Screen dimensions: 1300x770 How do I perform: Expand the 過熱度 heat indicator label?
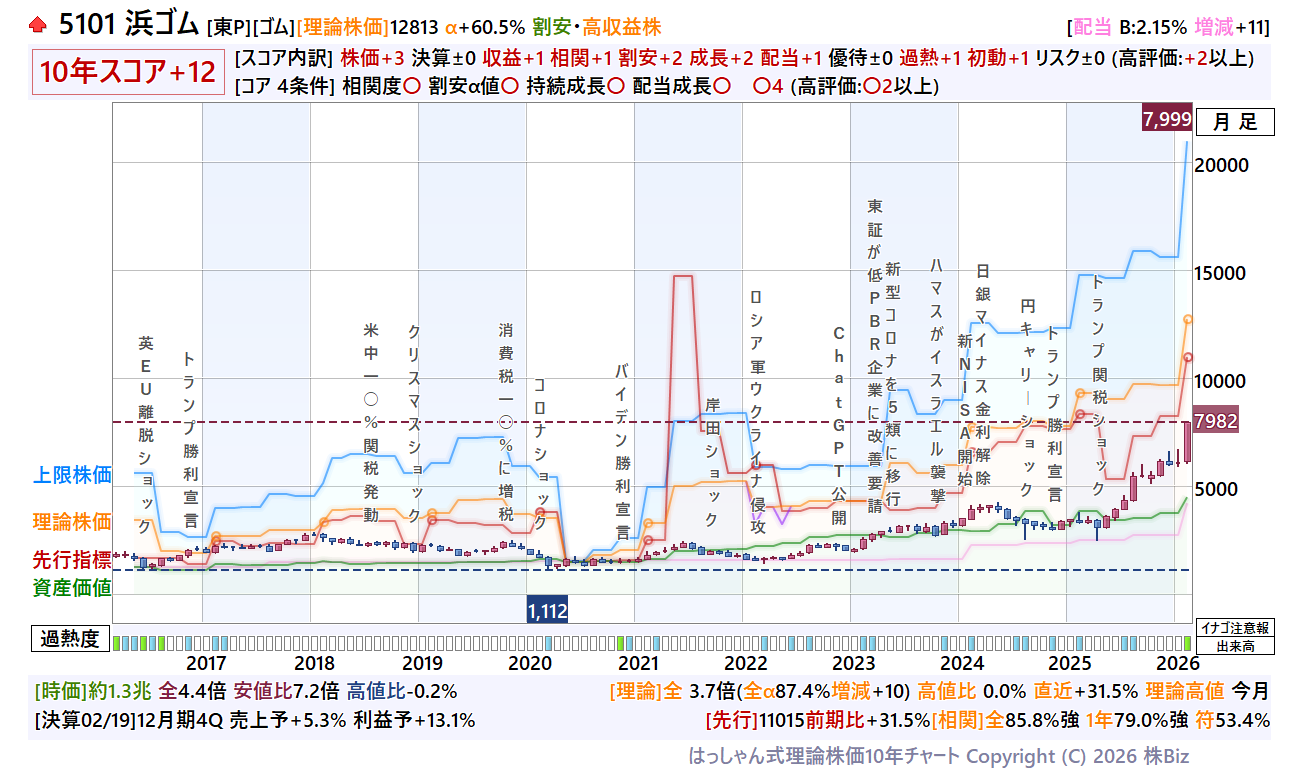click(71, 639)
